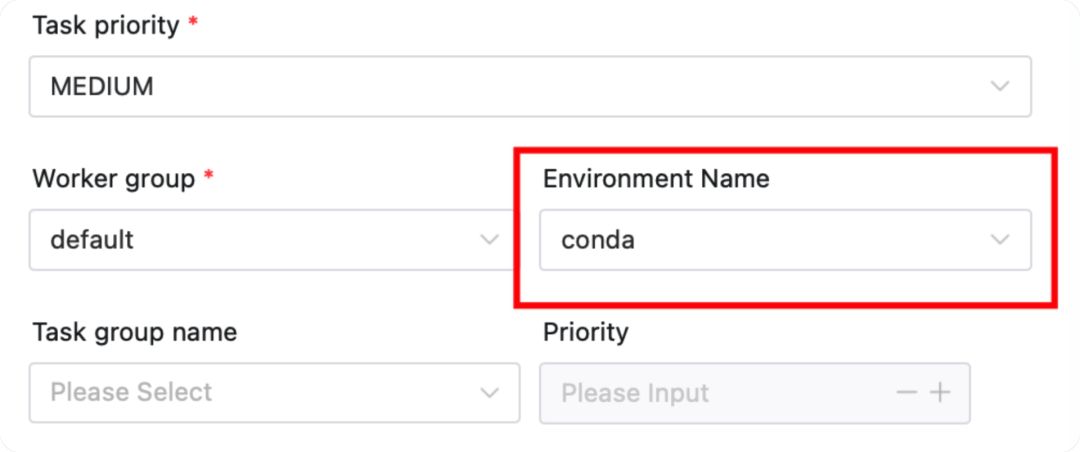Viewport: 1080px width, 452px height.
Task: Click the chevron arrow in Environment Name field
Action: click(x=999, y=240)
